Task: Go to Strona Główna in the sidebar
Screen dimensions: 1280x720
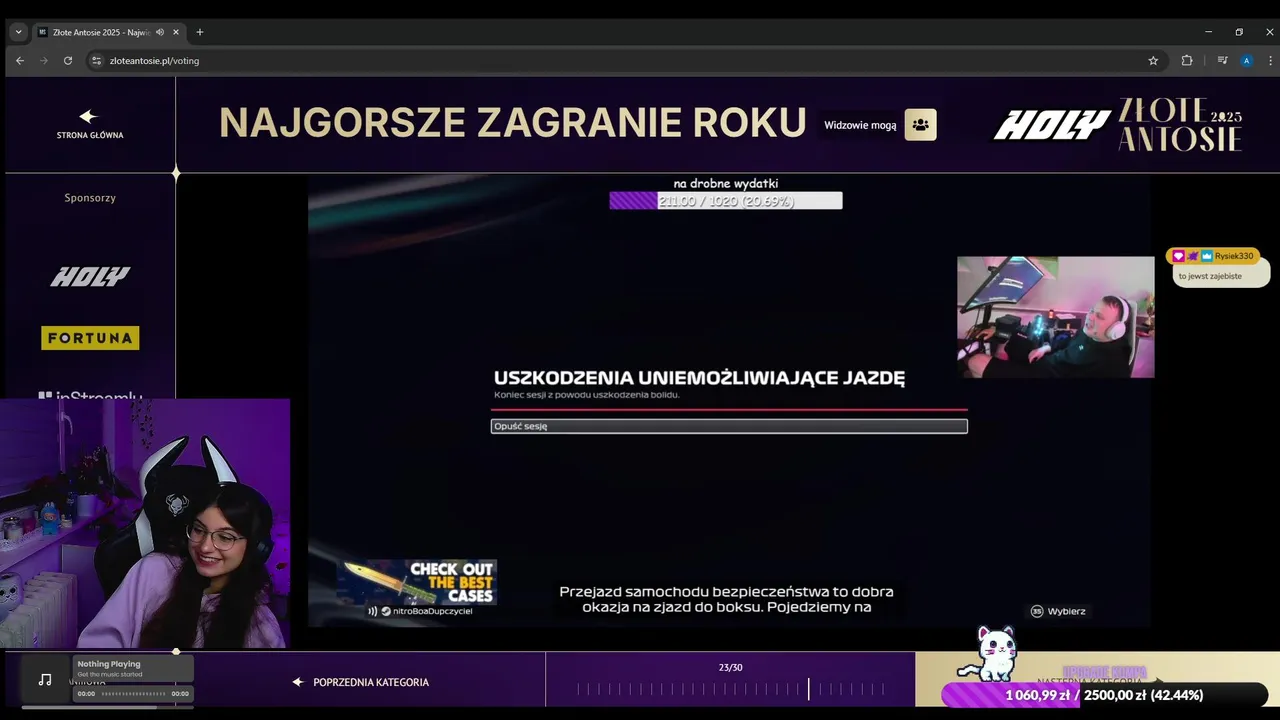Action: (x=90, y=124)
